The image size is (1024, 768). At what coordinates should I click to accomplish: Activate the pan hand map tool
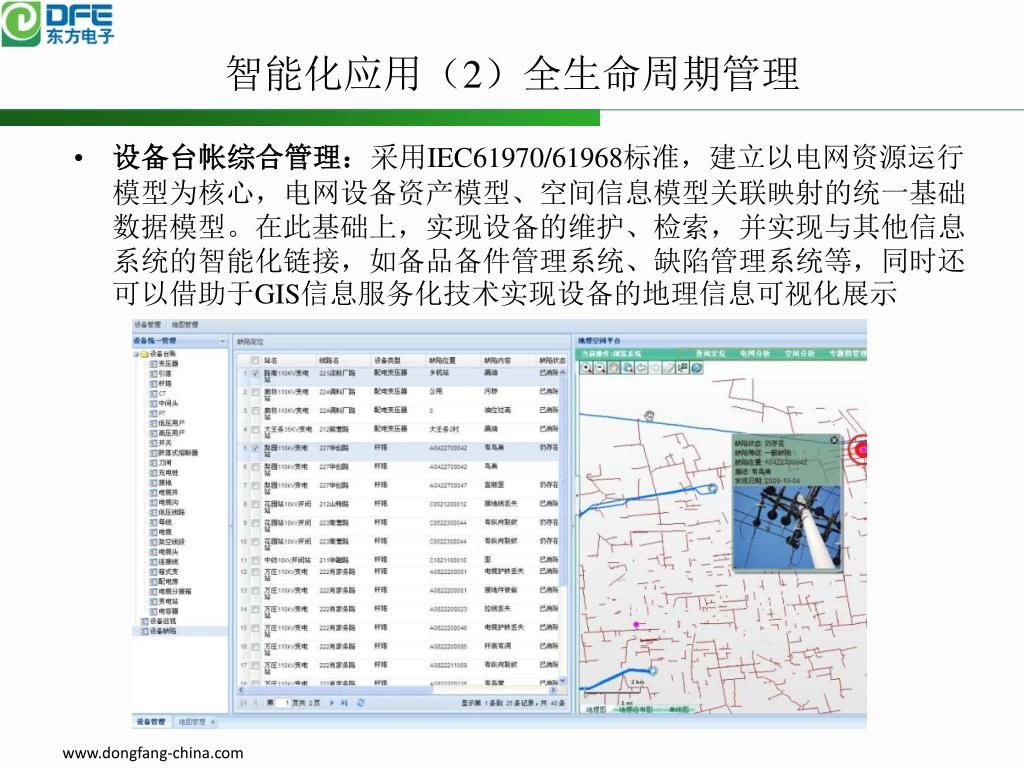click(x=614, y=368)
